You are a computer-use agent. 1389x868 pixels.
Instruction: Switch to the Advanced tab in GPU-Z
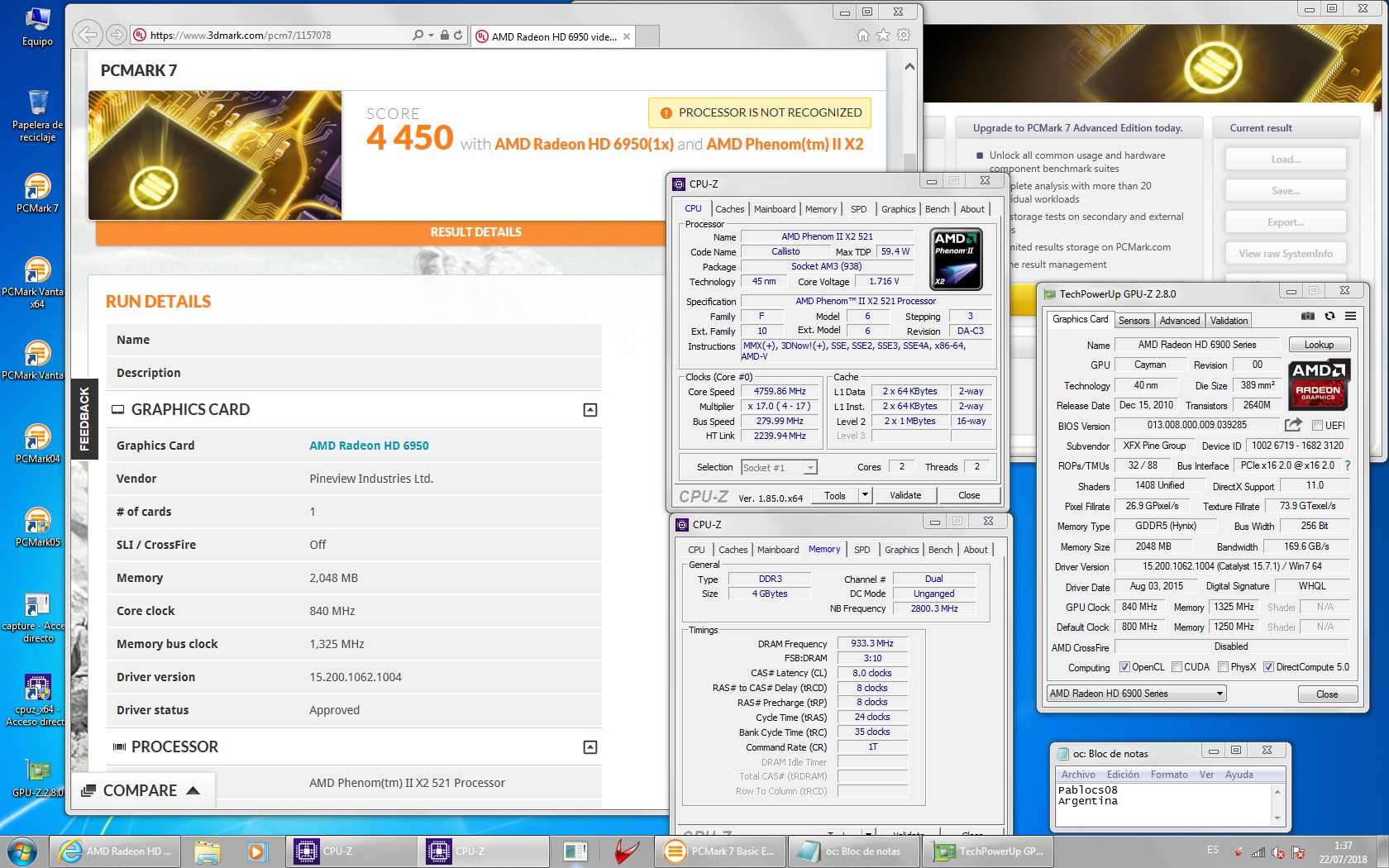click(1179, 321)
